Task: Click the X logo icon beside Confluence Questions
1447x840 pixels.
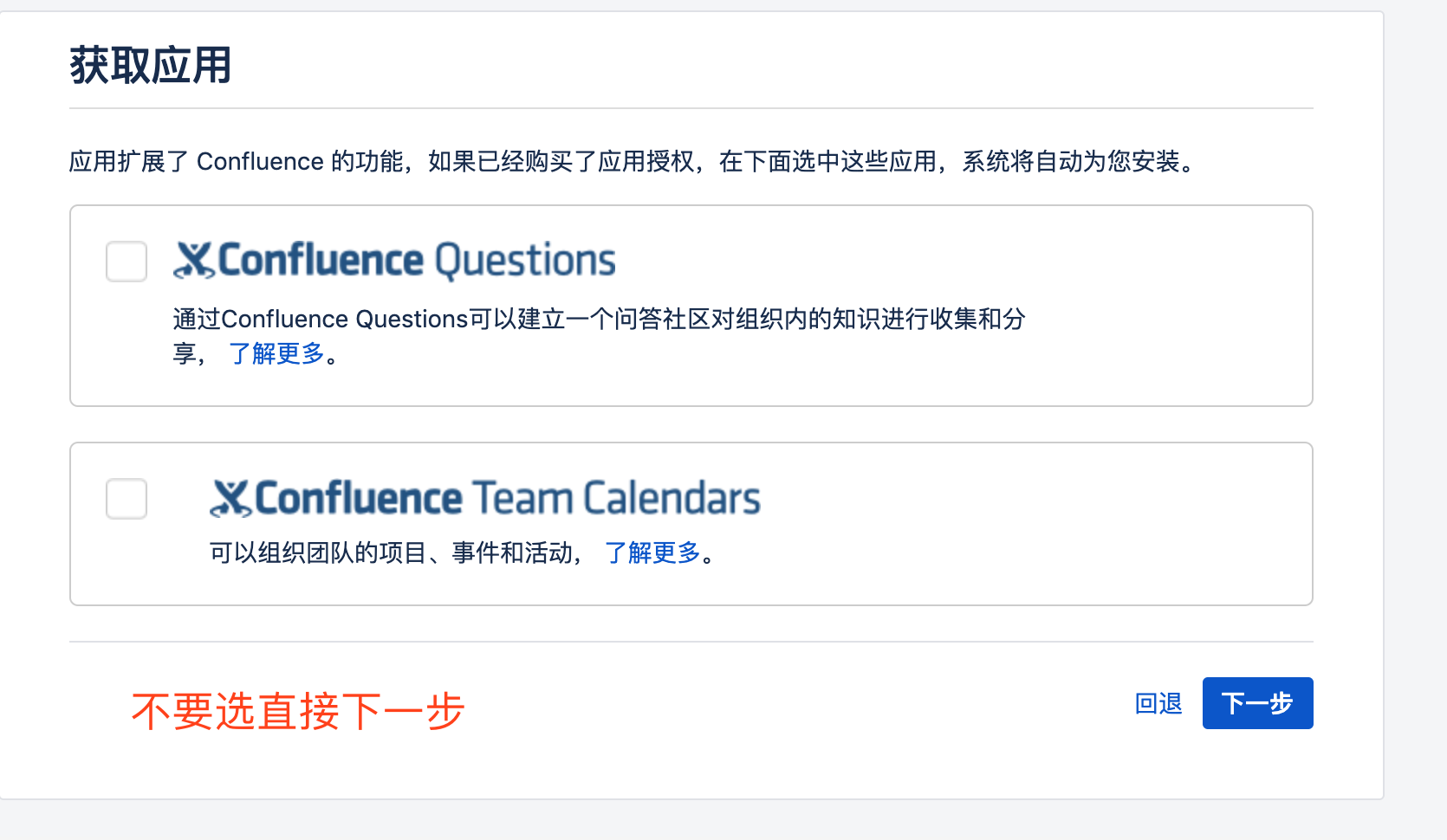Action: 194,261
